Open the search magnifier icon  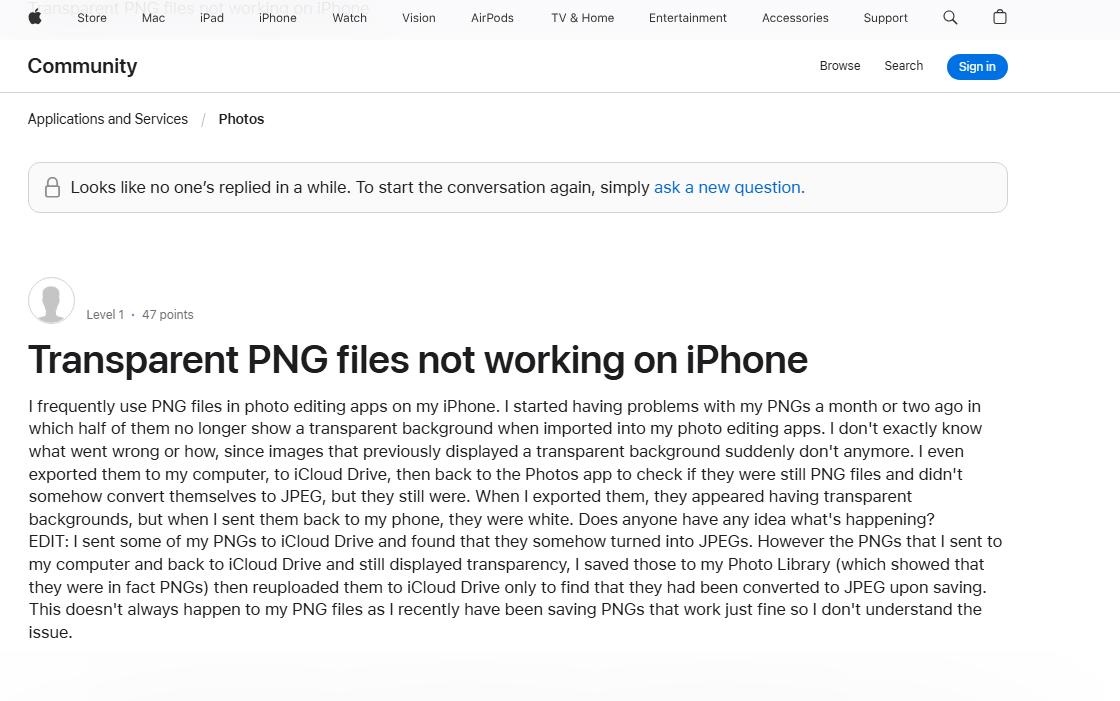tap(950, 17)
